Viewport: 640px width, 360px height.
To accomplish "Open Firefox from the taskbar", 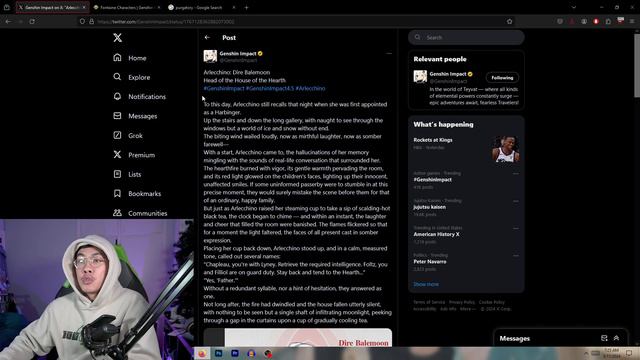I will point(202,353).
